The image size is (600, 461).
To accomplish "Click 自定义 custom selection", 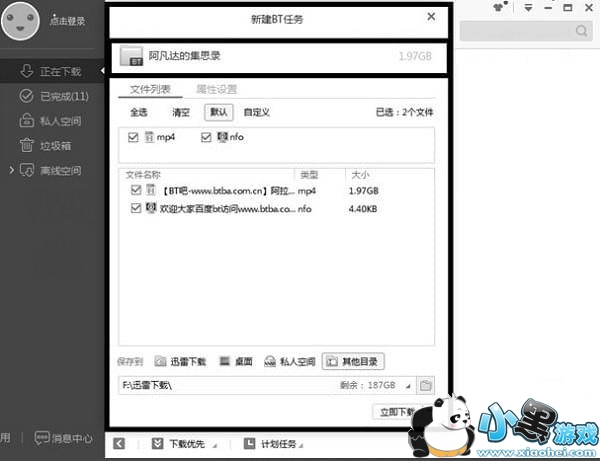I will 257,112.
